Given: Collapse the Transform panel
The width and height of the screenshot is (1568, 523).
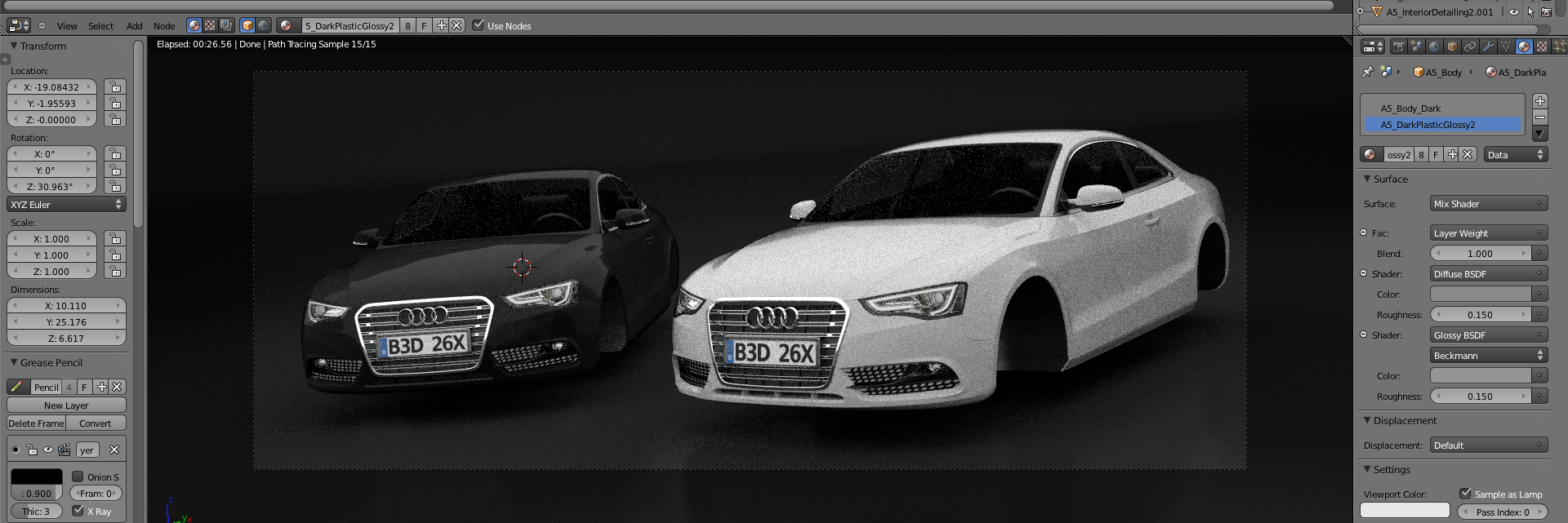Looking at the screenshot, I should 14,46.
